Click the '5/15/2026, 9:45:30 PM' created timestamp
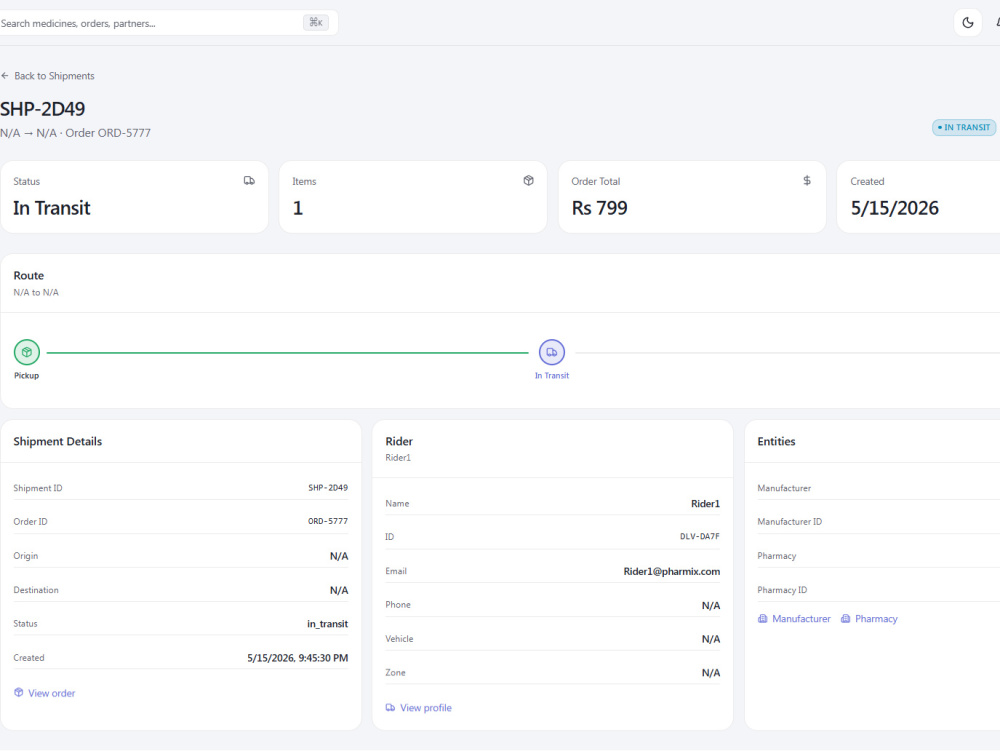Image resolution: width=1000 pixels, height=751 pixels. click(298, 658)
